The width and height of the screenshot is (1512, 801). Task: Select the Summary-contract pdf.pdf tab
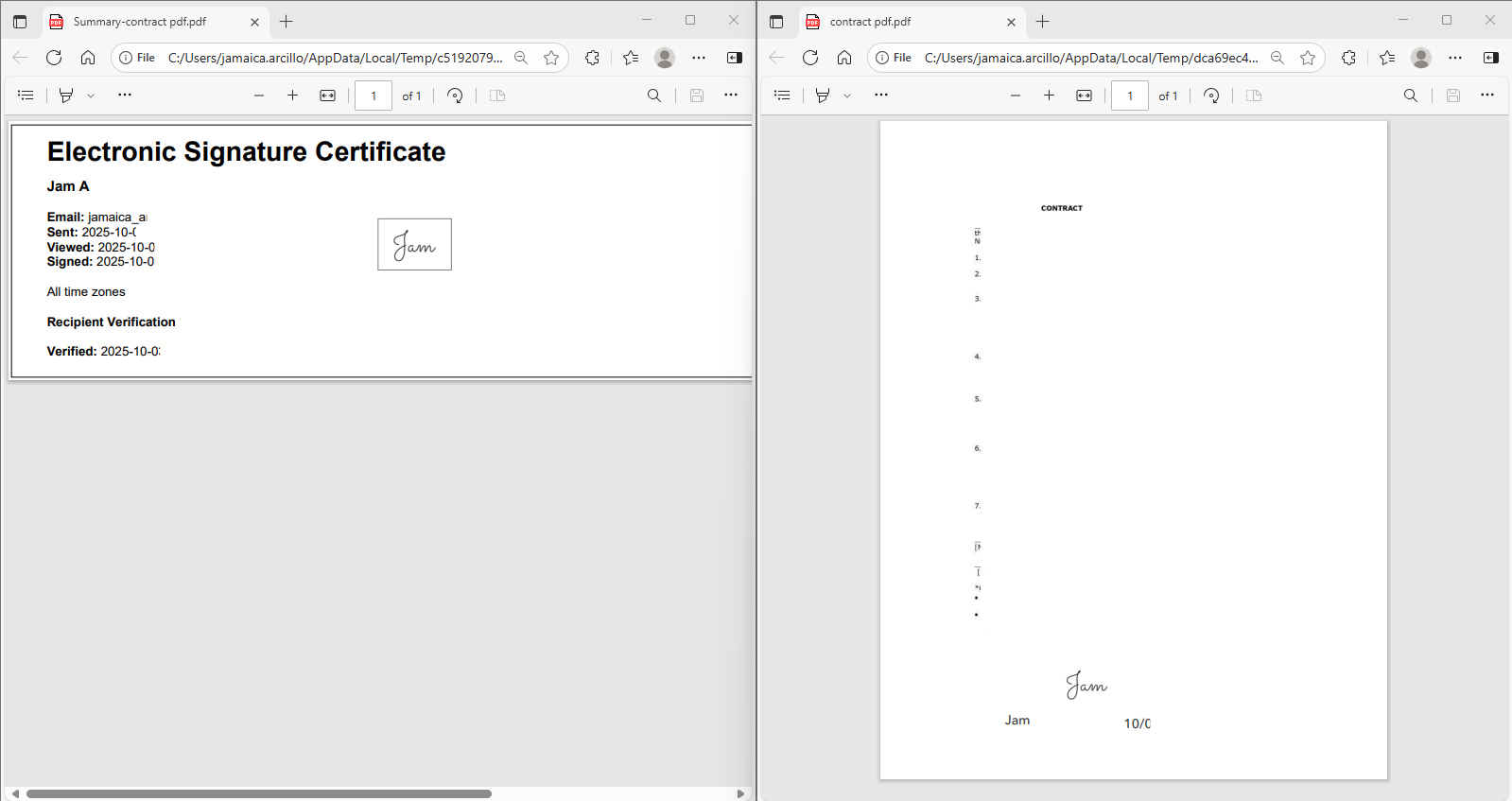[x=156, y=22]
